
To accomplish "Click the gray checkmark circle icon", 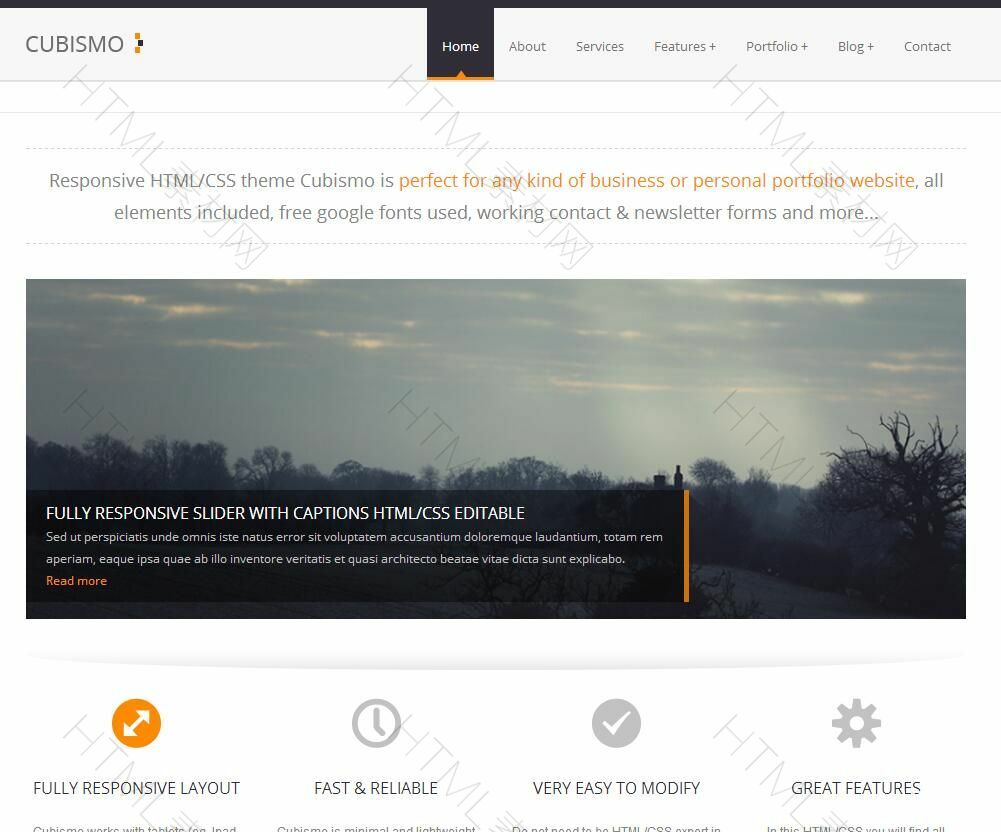I will tap(616, 723).
